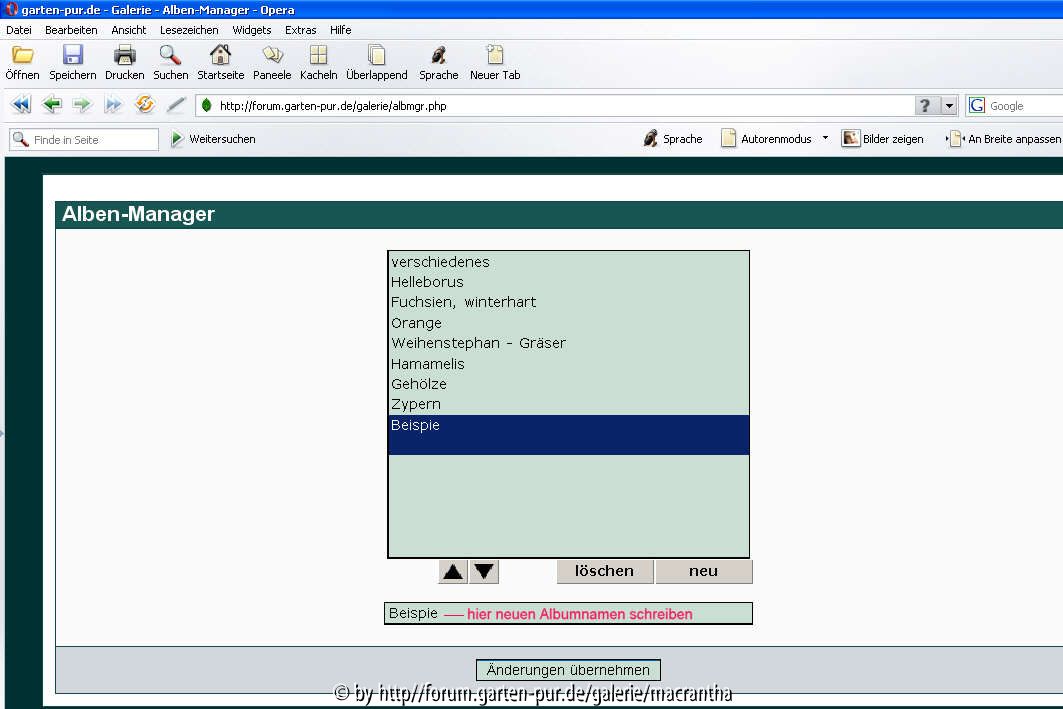The image size is (1063, 709).
Task: Click the reload page icon
Action: [145, 105]
